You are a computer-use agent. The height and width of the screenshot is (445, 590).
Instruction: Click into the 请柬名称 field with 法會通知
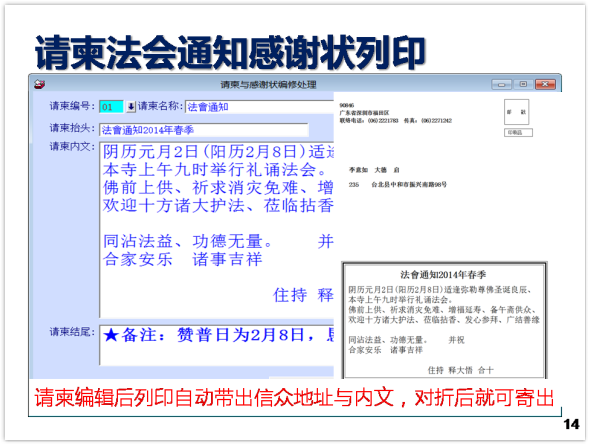pyautogui.click(x=259, y=107)
